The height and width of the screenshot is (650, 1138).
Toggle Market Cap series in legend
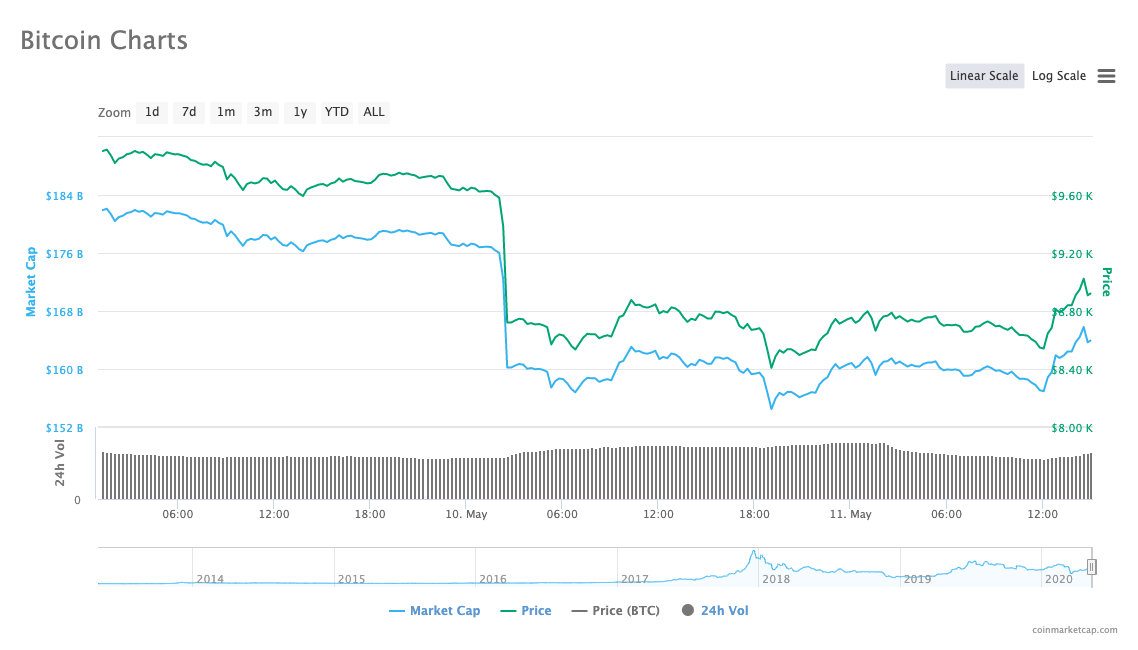point(435,611)
